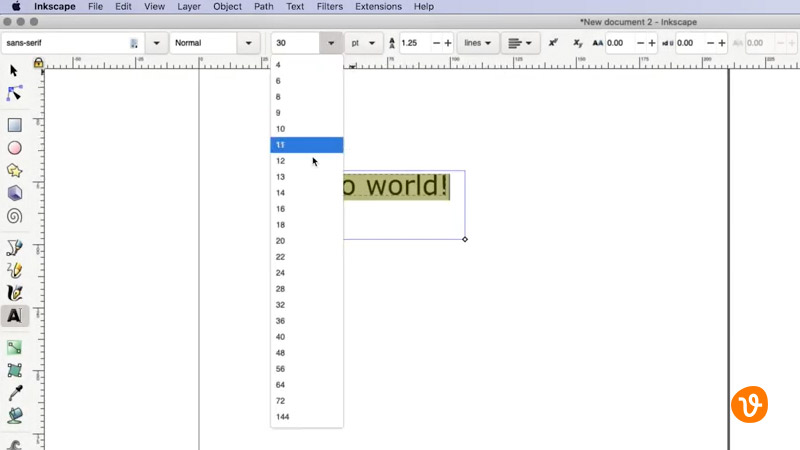Select the Spiral tool
Screen dimensions: 800x450
[x=14, y=216]
